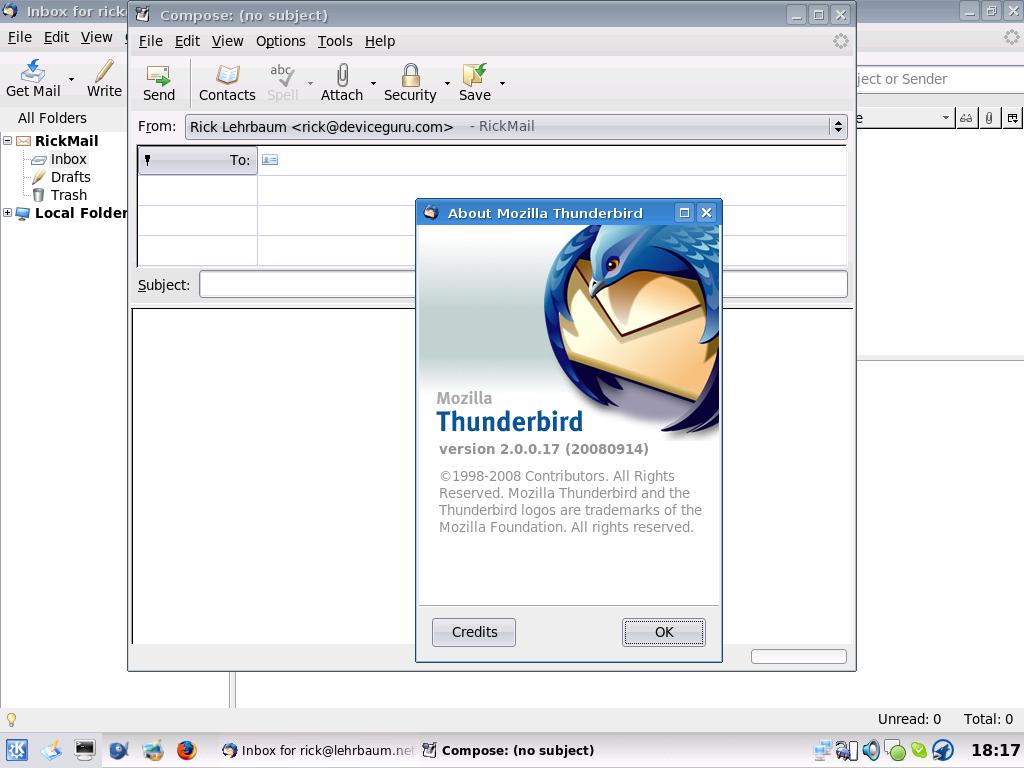
Task: Open the KDE K menu in taskbar
Action: click(16, 750)
